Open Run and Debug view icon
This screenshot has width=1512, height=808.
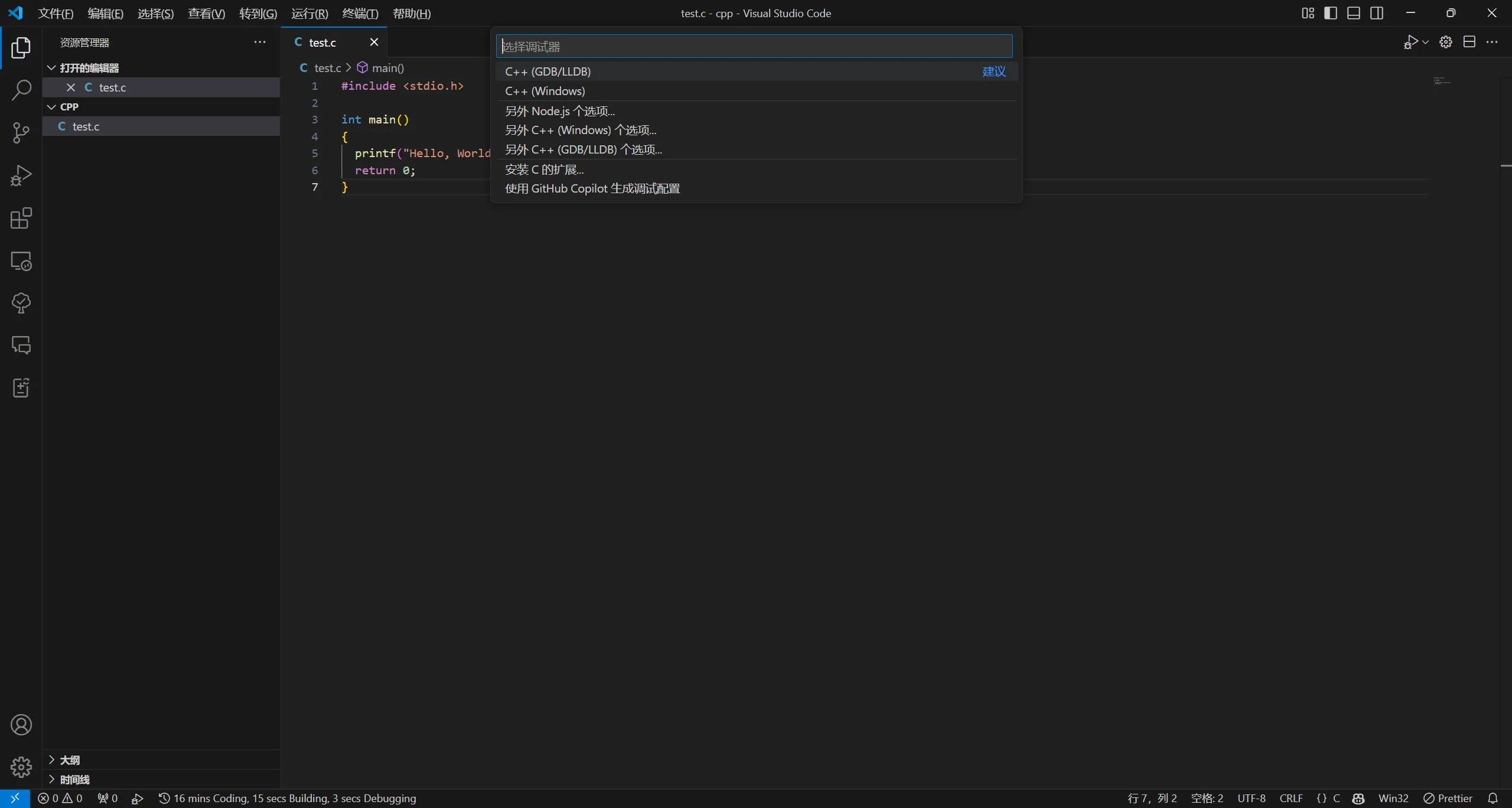tap(21, 175)
